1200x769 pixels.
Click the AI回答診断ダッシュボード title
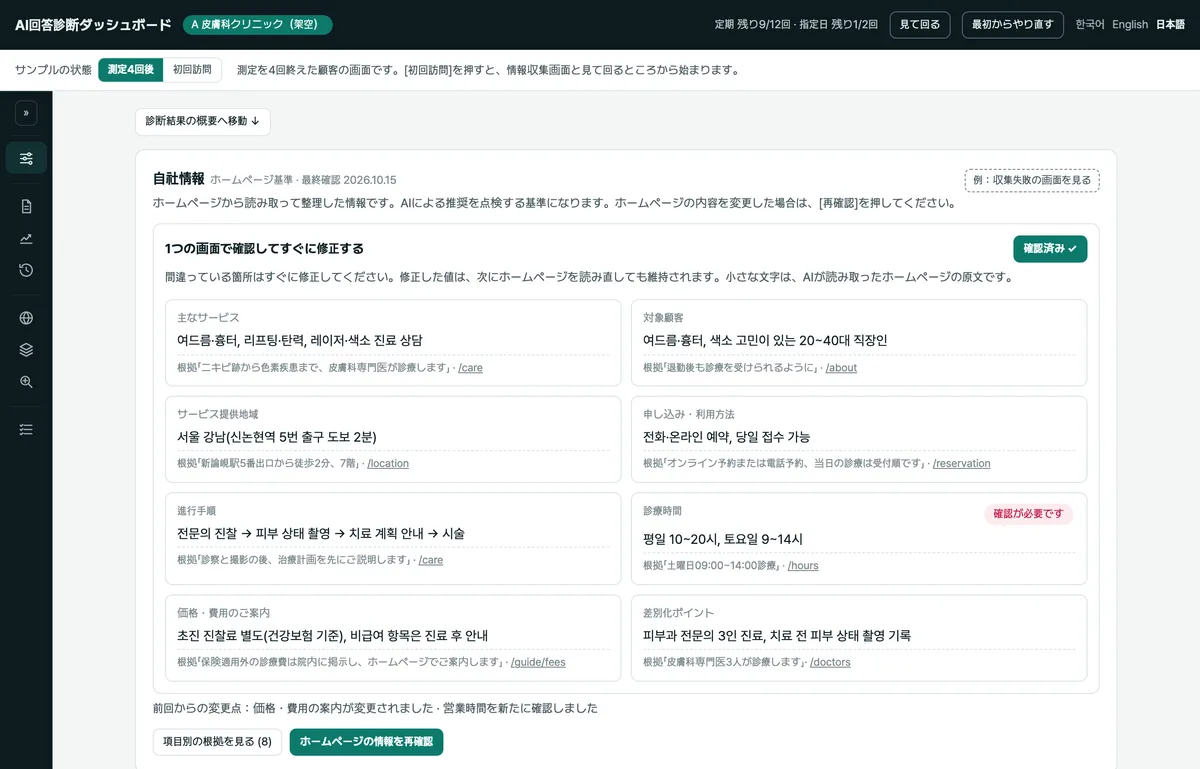93,25
